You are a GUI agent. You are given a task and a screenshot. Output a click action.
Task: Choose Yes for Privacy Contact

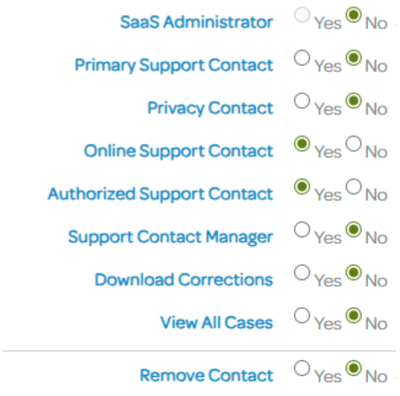(302, 101)
